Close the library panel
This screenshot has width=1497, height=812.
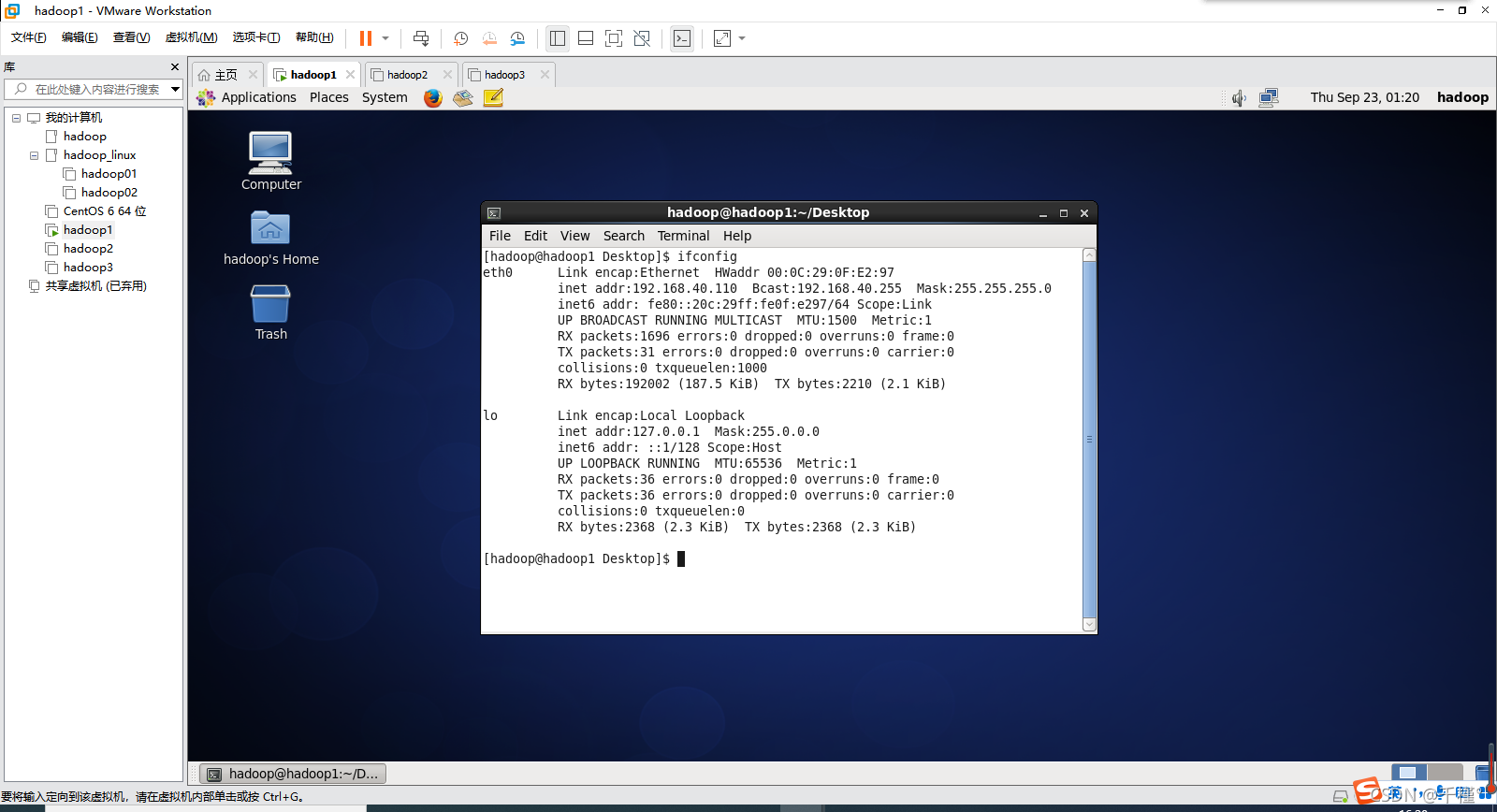[174, 66]
